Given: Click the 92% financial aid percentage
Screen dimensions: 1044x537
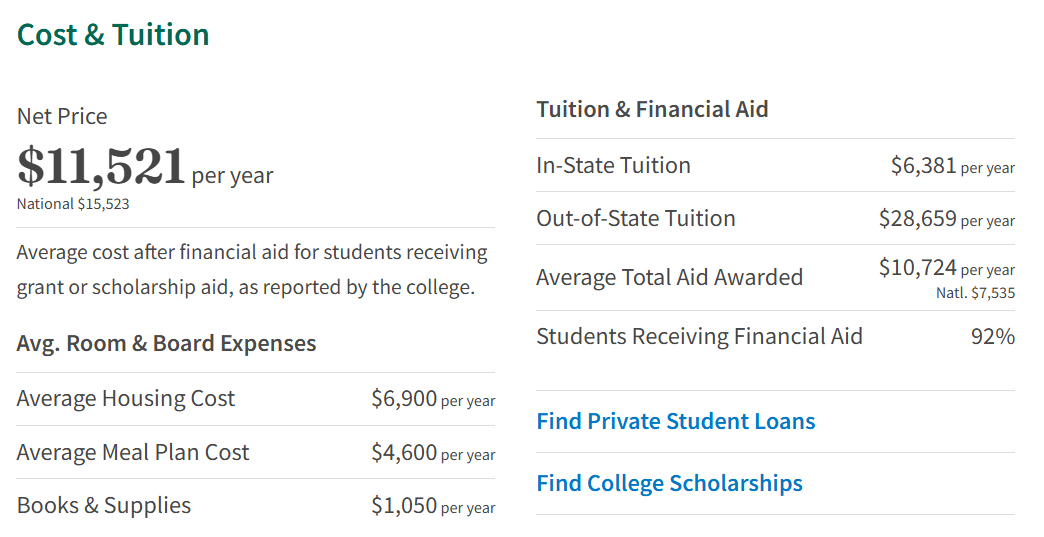Looking at the screenshot, I should click(x=992, y=337).
